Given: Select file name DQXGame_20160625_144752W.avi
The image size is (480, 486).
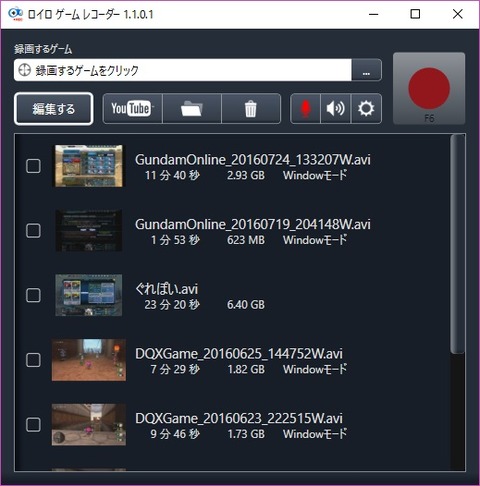Looking at the screenshot, I should point(239,354).
